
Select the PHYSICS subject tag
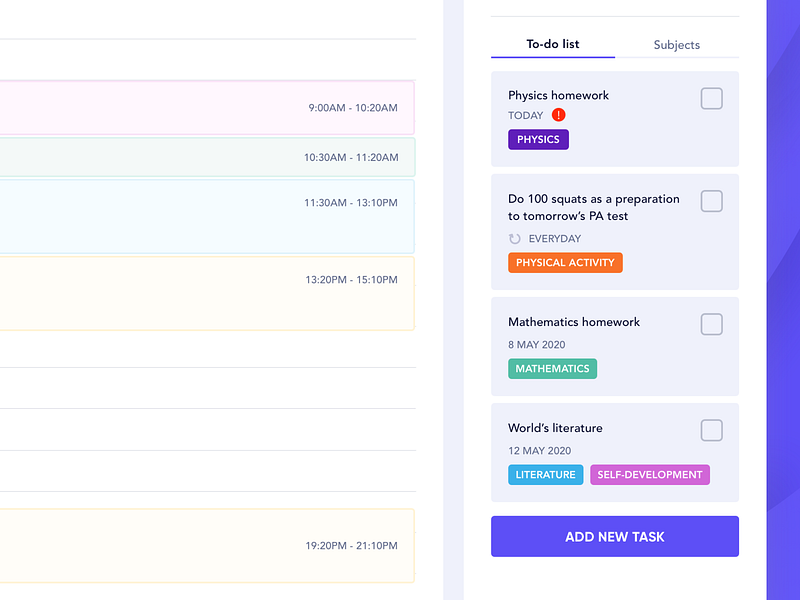tap(538, 139)
